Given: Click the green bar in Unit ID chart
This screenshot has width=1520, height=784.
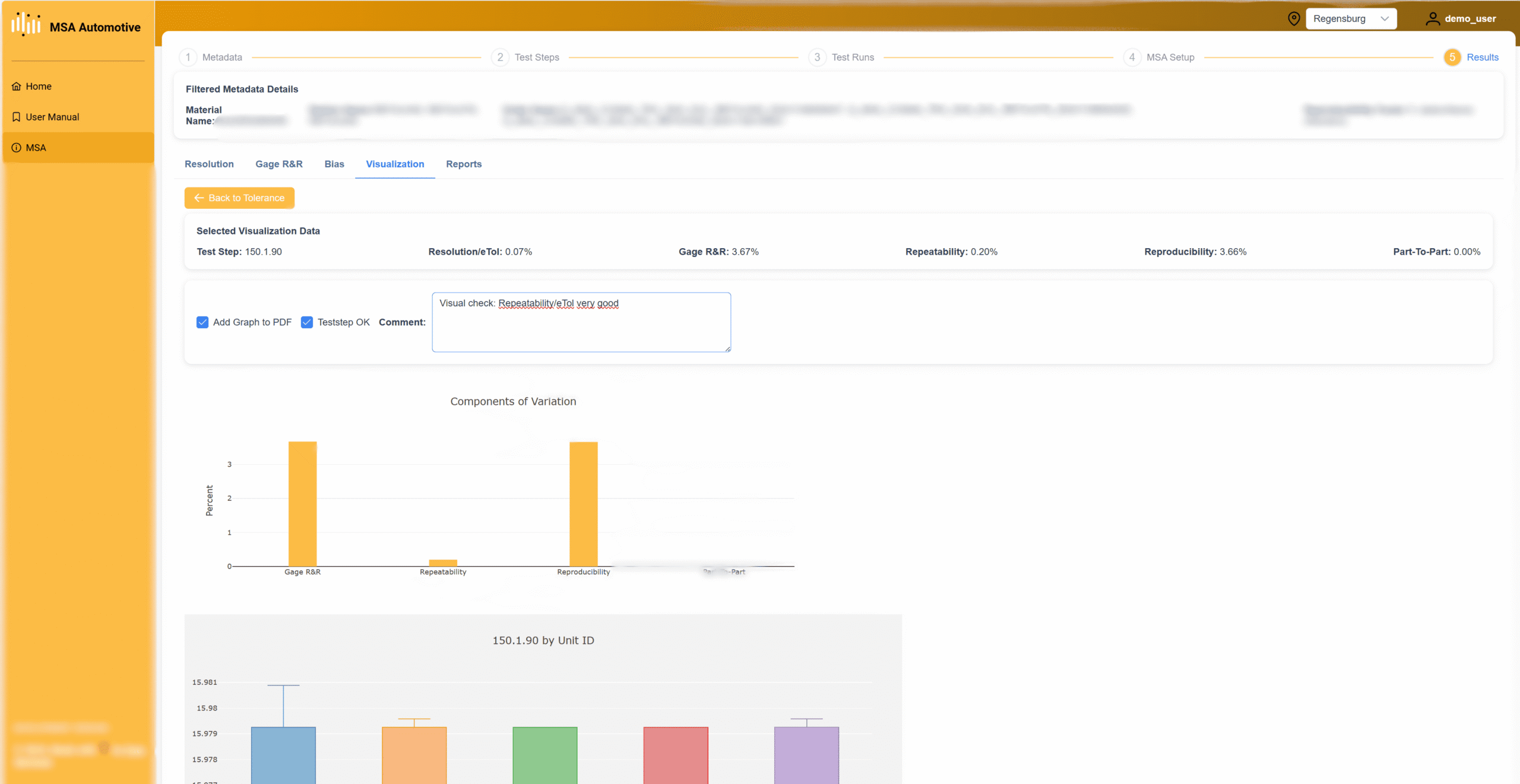Looking at the screenshot, I should [545, 755].
